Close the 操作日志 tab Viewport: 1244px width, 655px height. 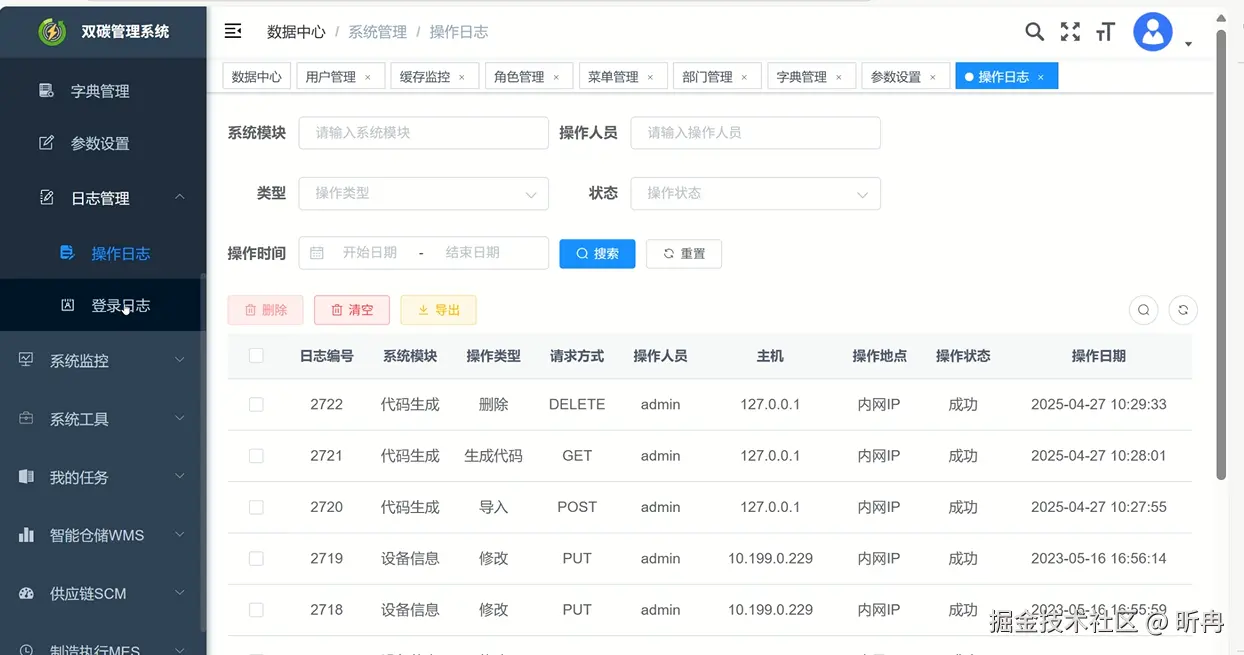pyautogui.click(x=1041, y=77)
